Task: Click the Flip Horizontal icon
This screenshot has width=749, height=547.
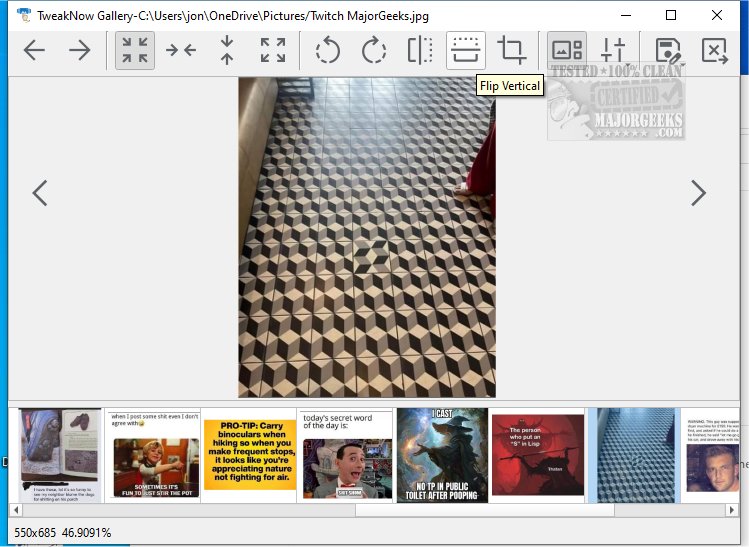Action: click(x=420, y=51)
